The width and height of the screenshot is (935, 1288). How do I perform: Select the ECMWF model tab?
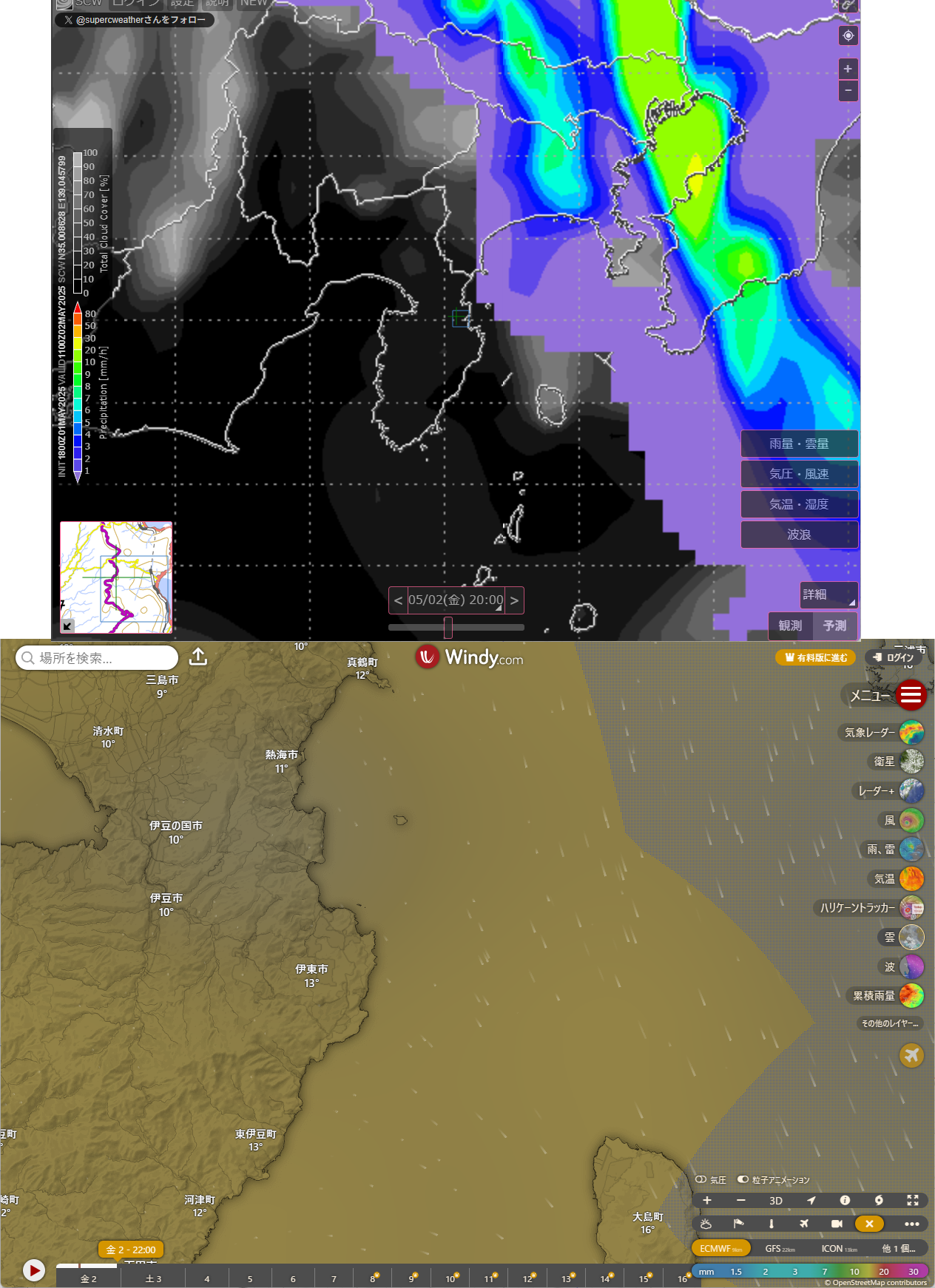721,1249
